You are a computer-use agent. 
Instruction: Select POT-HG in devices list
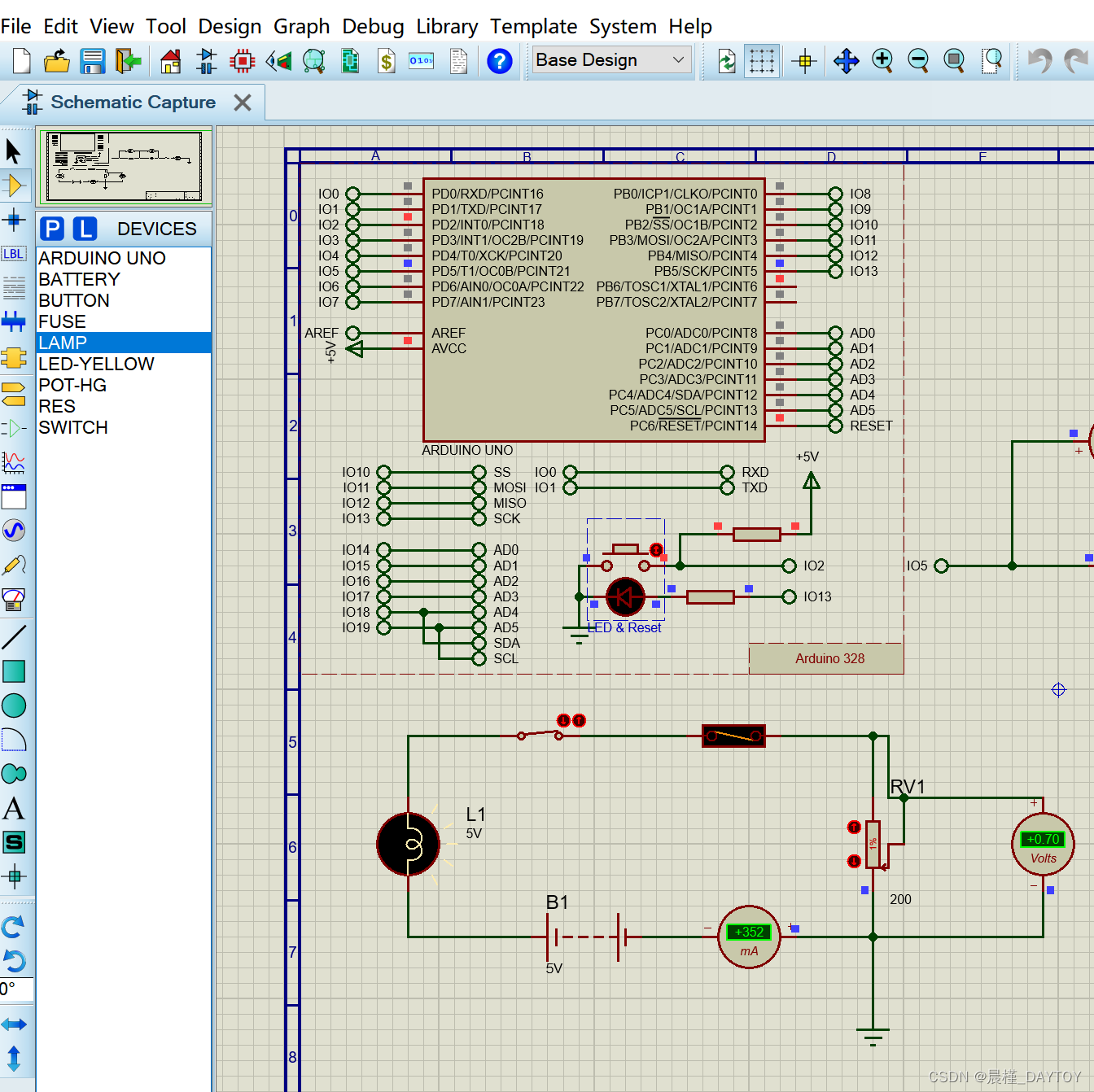pos(124,385)
